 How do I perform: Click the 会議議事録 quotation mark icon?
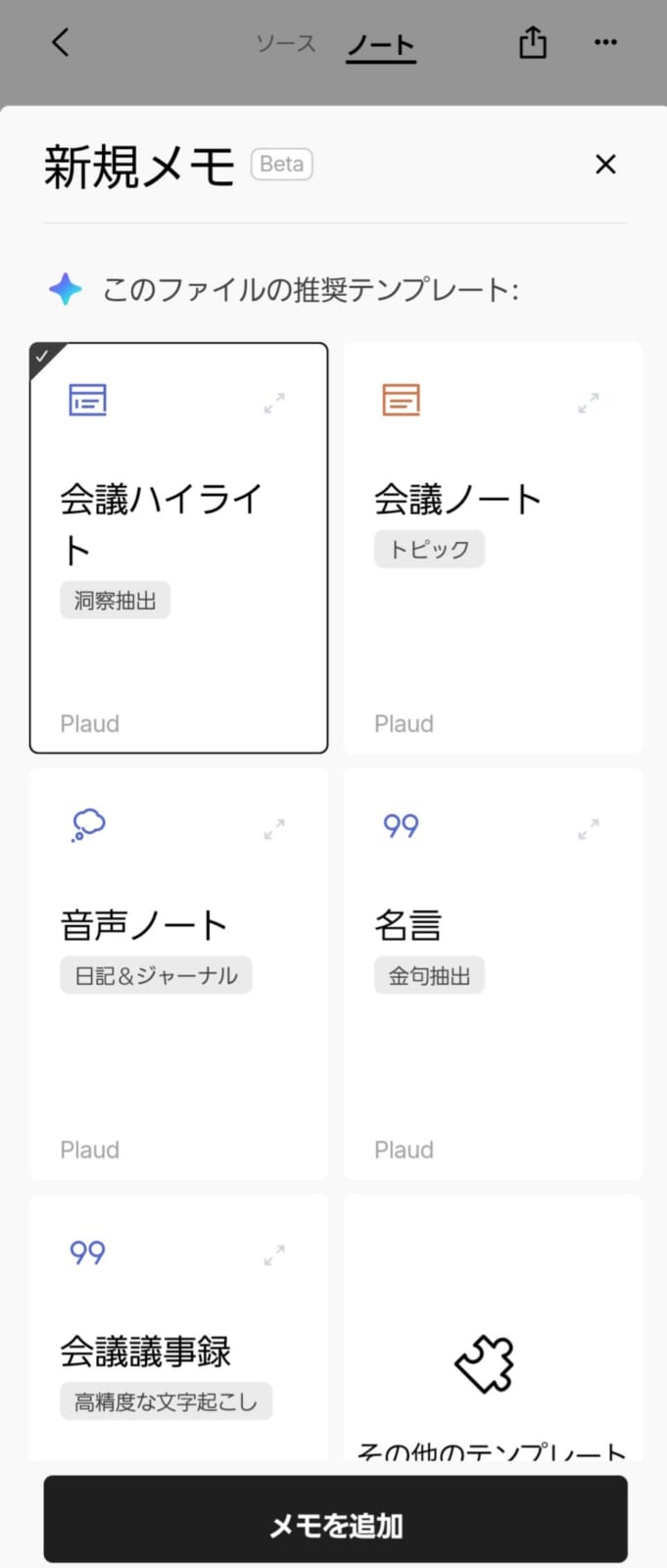[x=87, y=1252]
